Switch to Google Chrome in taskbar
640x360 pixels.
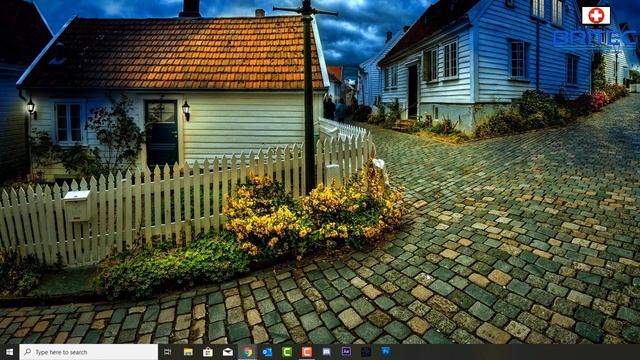coord(247,352)
